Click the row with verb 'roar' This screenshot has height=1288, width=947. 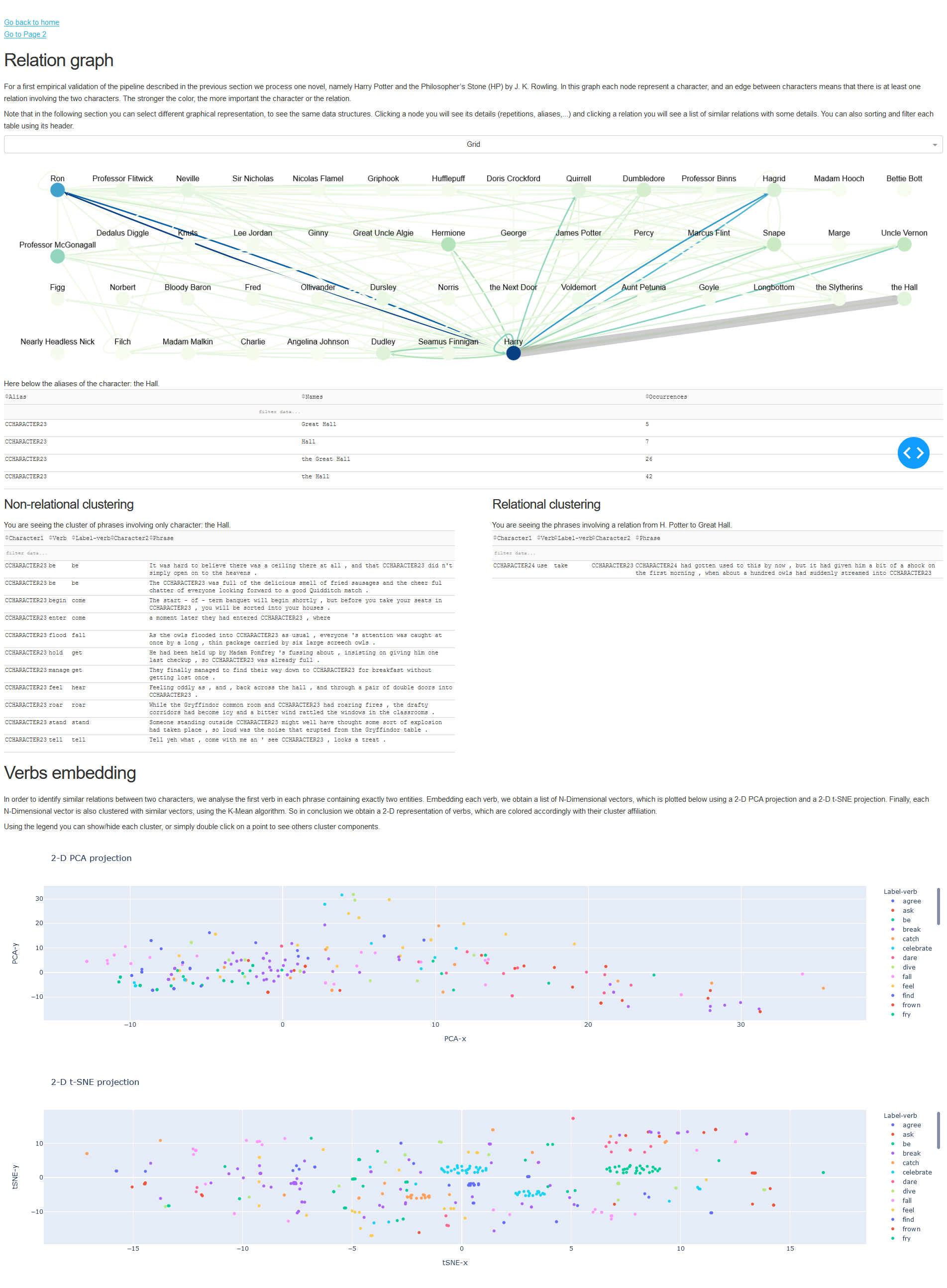(229, 709)
